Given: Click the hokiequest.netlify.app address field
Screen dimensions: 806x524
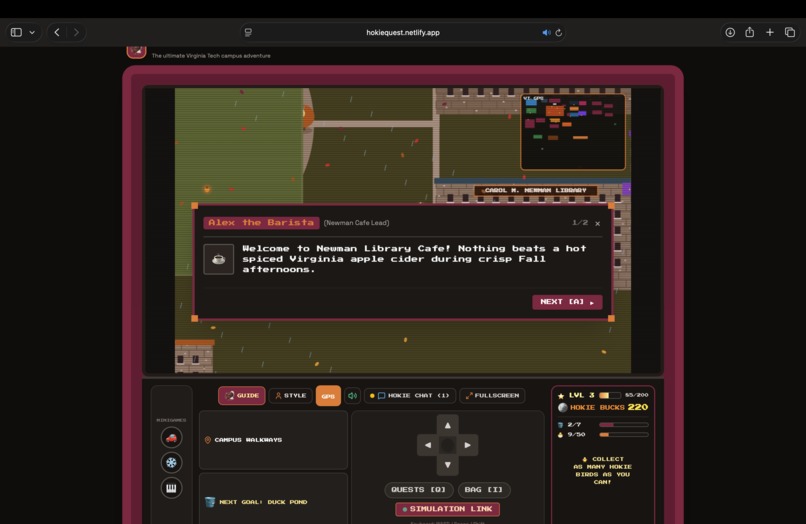Looking at the screenshot, I should (403, 32).
